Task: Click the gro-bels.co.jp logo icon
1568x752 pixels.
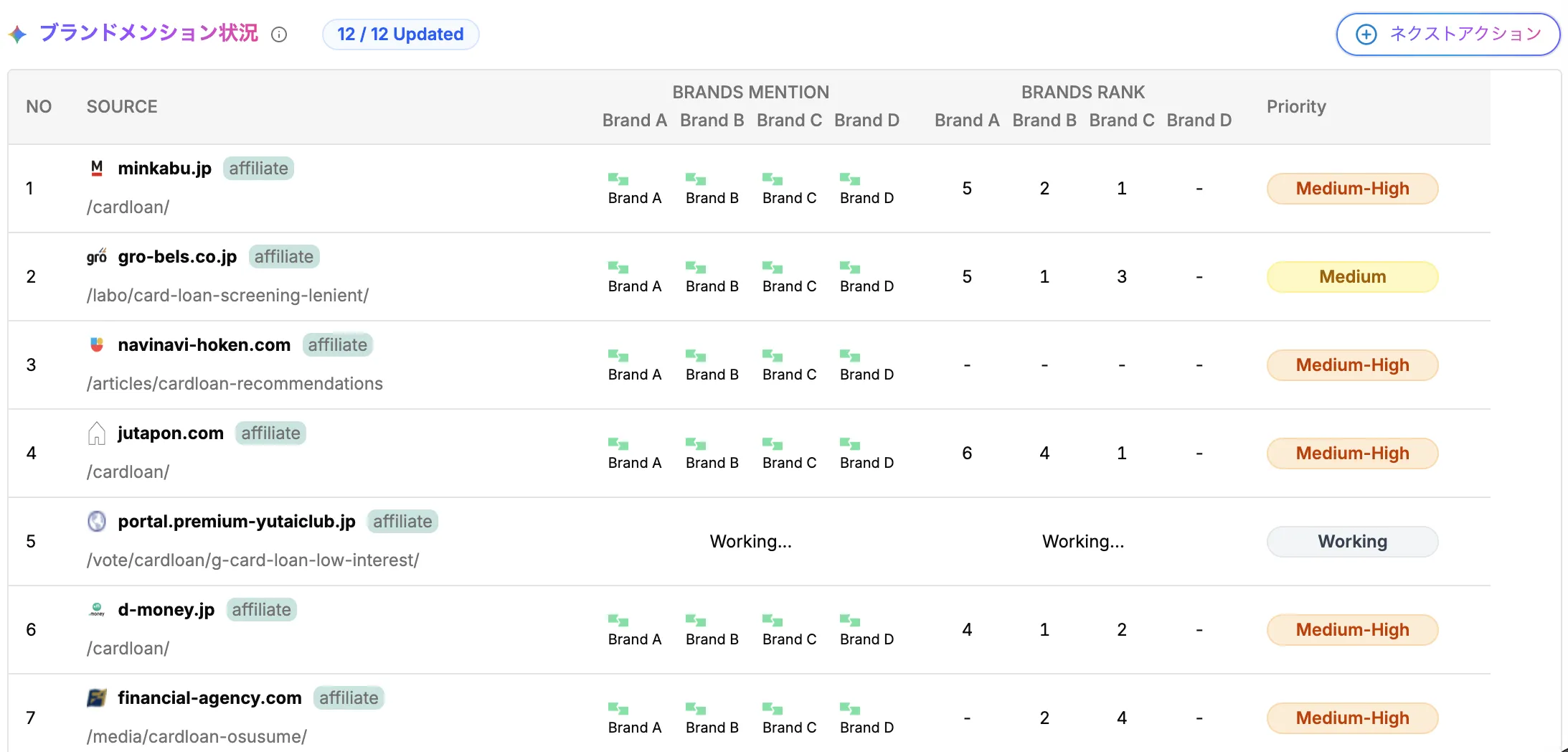Action: coord(97,257)
